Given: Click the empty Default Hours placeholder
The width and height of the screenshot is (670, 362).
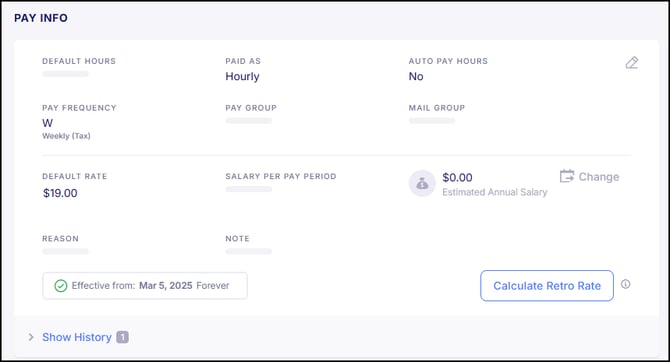Looking at the screenshot, I should (x=65, y=74).
